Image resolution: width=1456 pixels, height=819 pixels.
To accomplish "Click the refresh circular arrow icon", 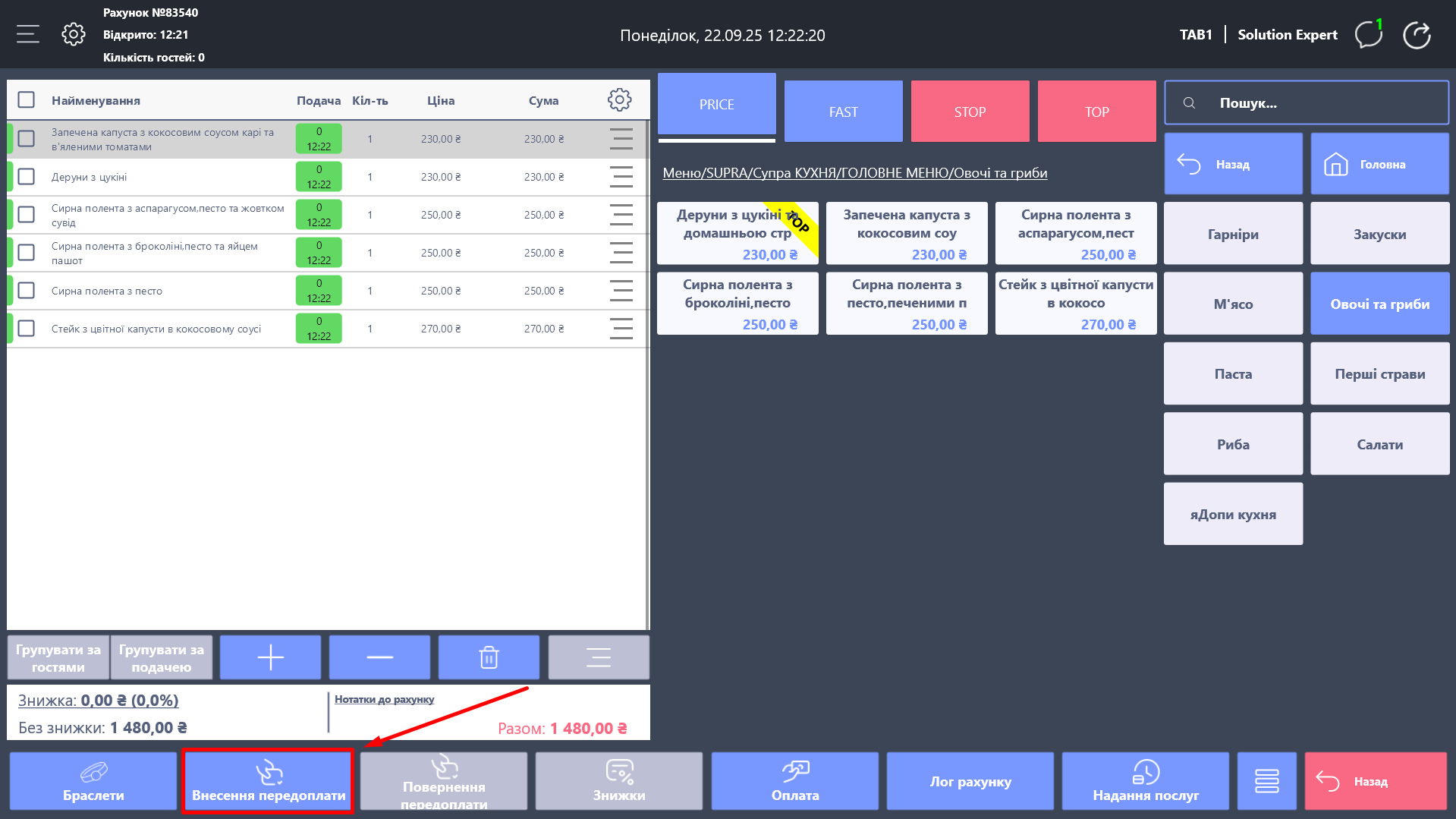I will click(x=1417, y=35).
